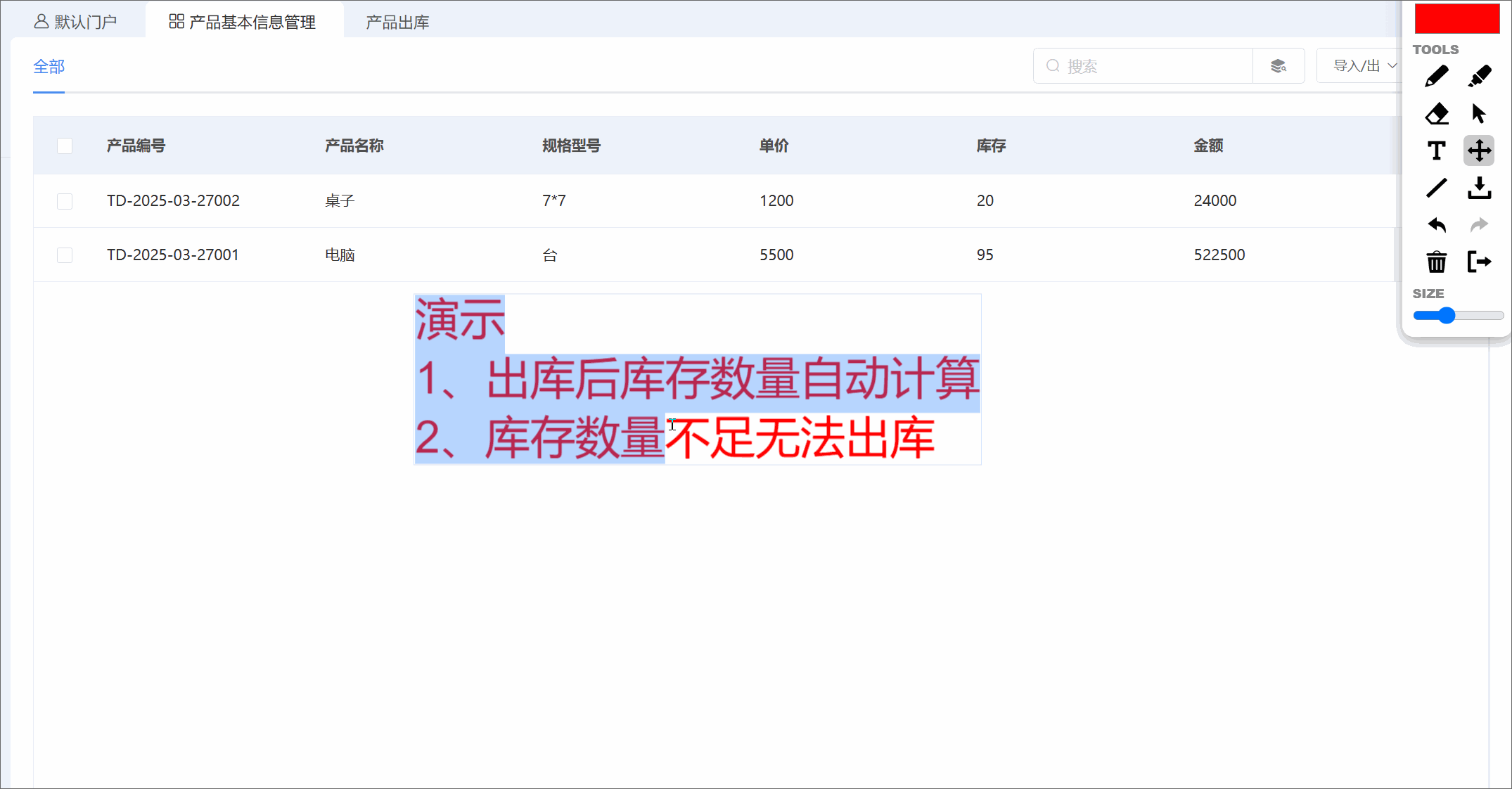Select the eraser tool
Image resolution: width=1512 pixels, height=789 pixels.
pyautogui.click(x=1436, y=114)
